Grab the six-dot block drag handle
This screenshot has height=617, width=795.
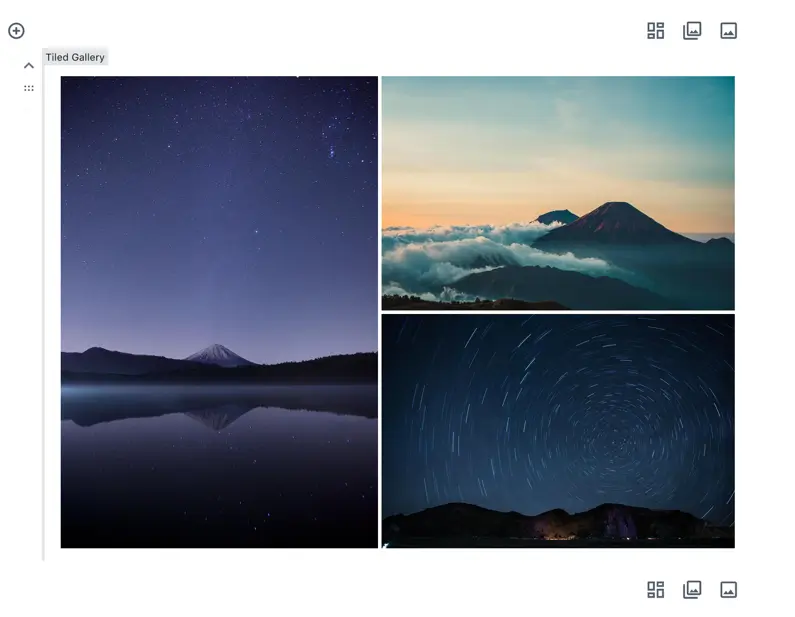tap(29, 88)
